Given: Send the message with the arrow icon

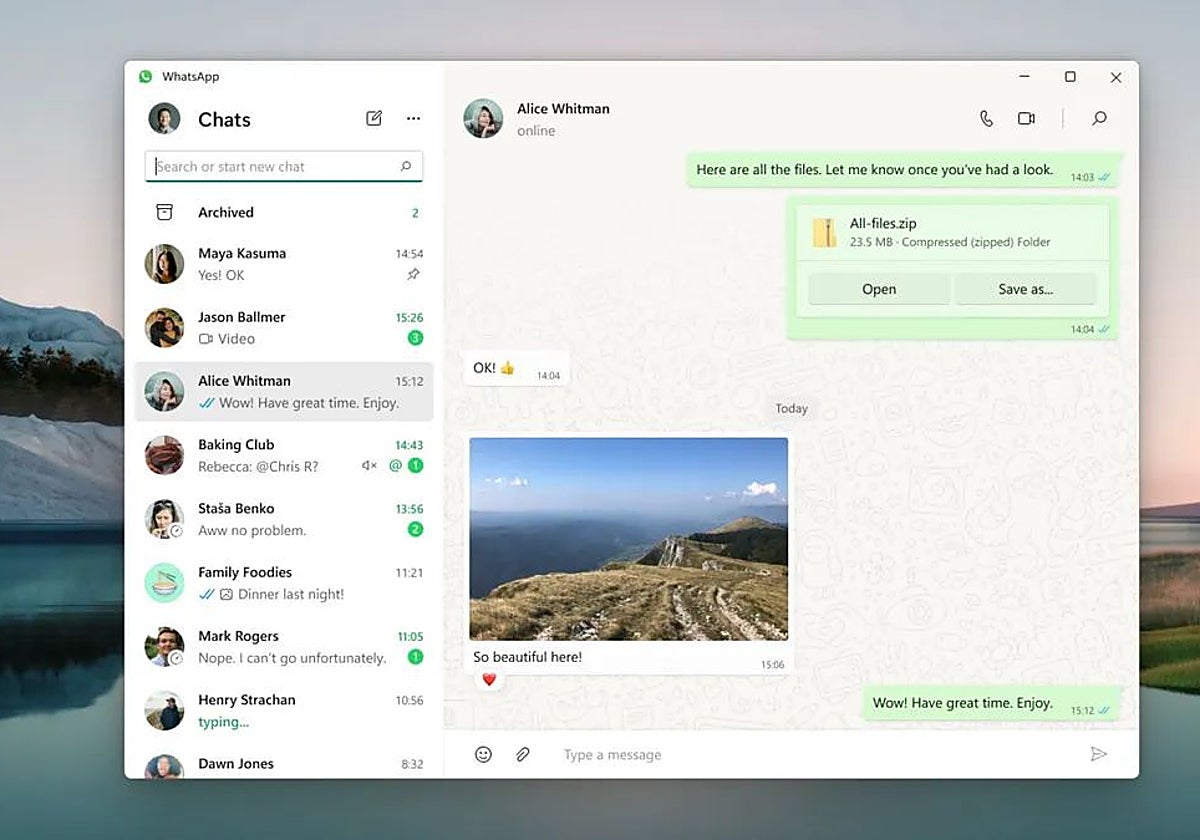Looking at the screenshot, I should (x=1100, y=754).
